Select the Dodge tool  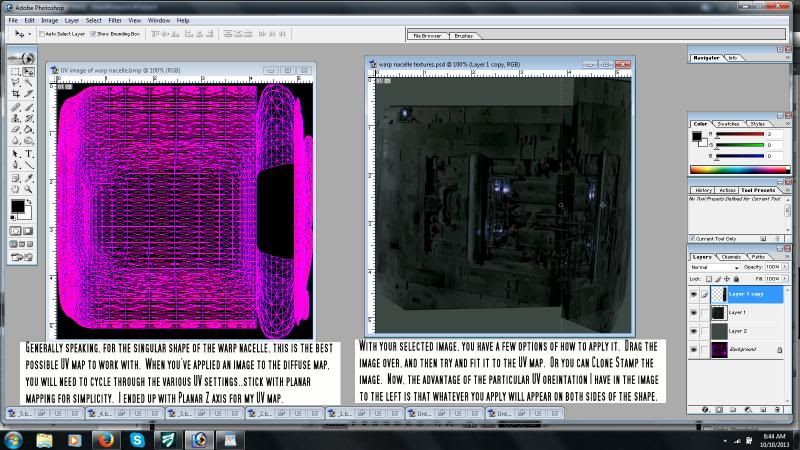point(29,141)
